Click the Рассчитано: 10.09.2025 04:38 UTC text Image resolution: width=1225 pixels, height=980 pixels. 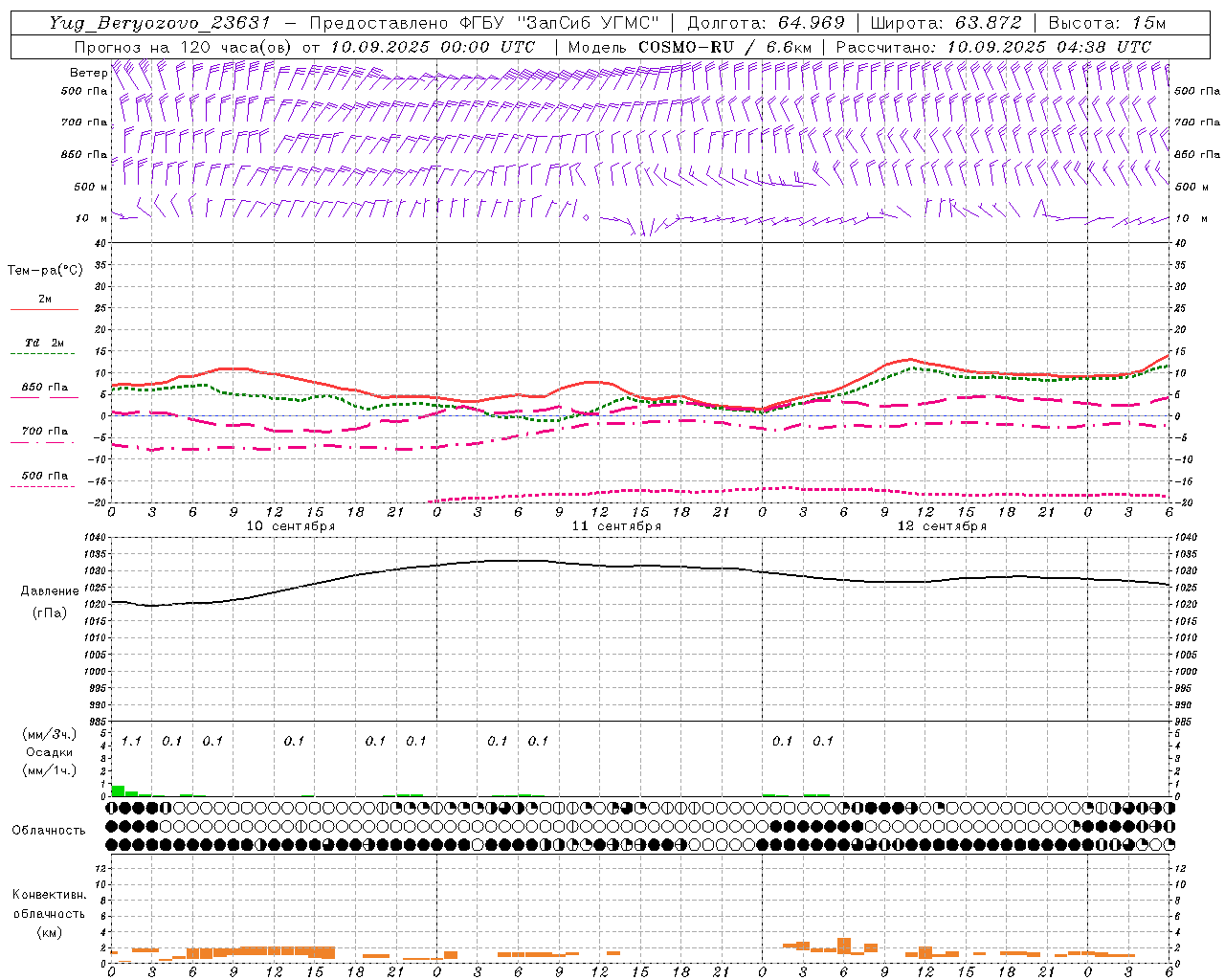[x=993, y=47]
